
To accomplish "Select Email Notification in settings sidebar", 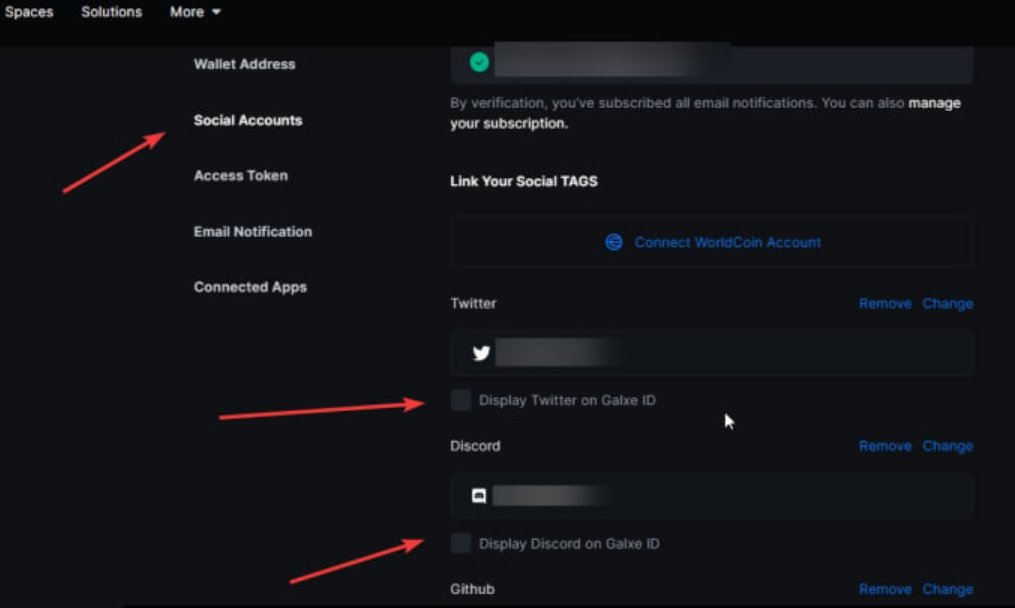I will point(253,232).
